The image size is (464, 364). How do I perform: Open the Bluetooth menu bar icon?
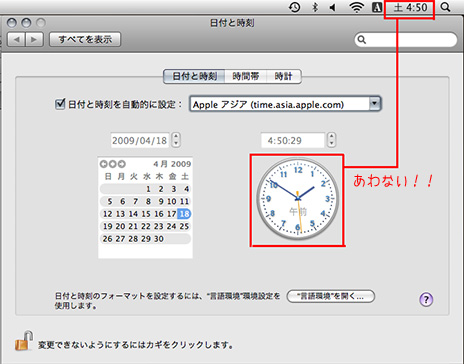click(315, 7)
